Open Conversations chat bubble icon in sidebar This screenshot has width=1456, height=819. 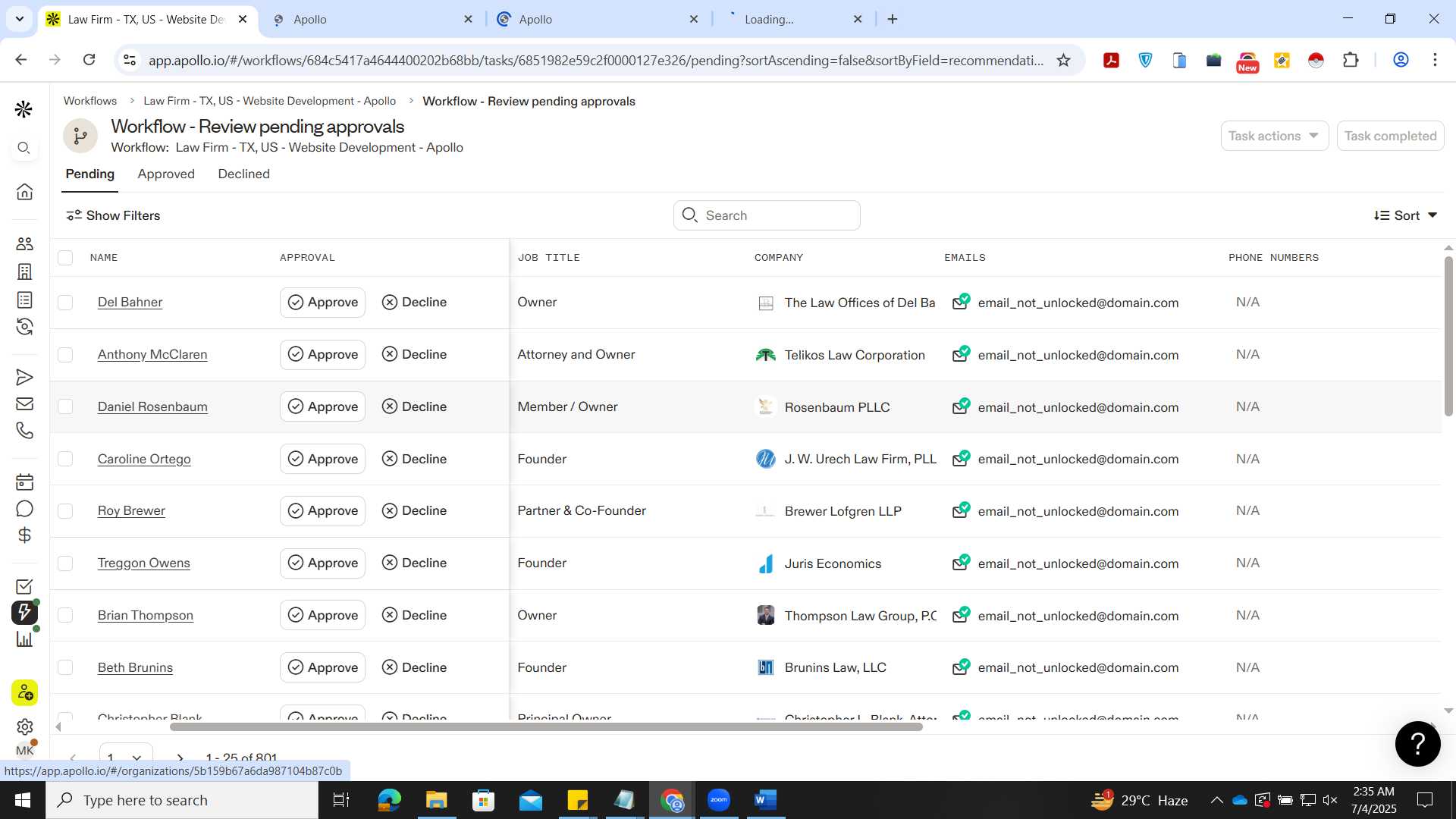click(x=24, y=508)
